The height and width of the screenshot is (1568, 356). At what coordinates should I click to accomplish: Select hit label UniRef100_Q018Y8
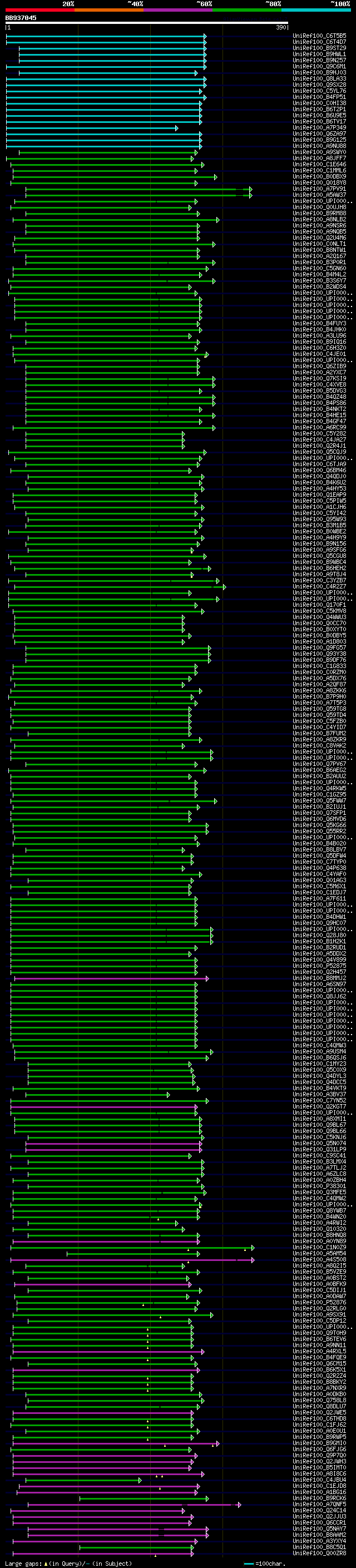click(319, 183)
